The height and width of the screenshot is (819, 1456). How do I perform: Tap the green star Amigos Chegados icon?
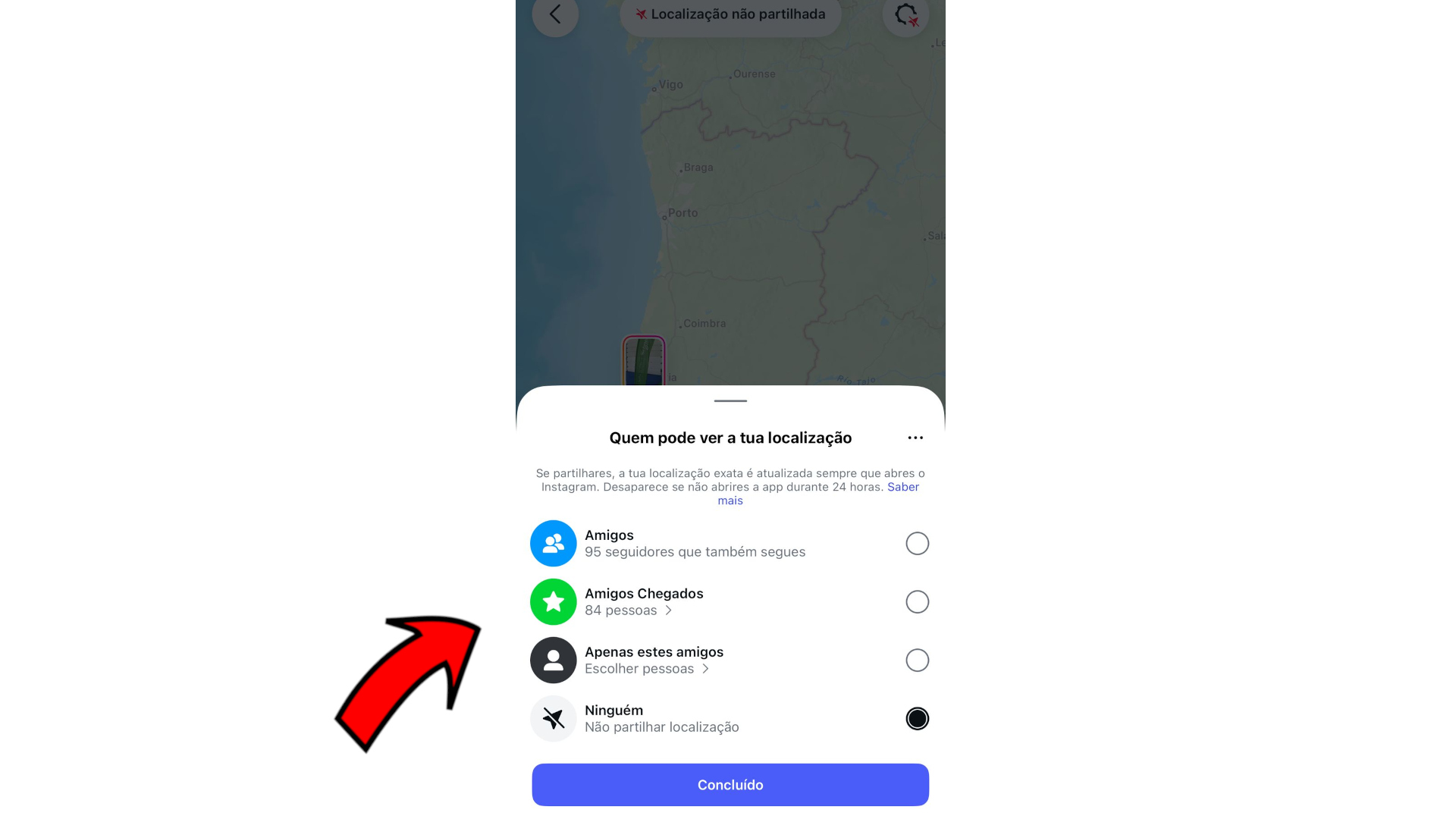(554, 601)
